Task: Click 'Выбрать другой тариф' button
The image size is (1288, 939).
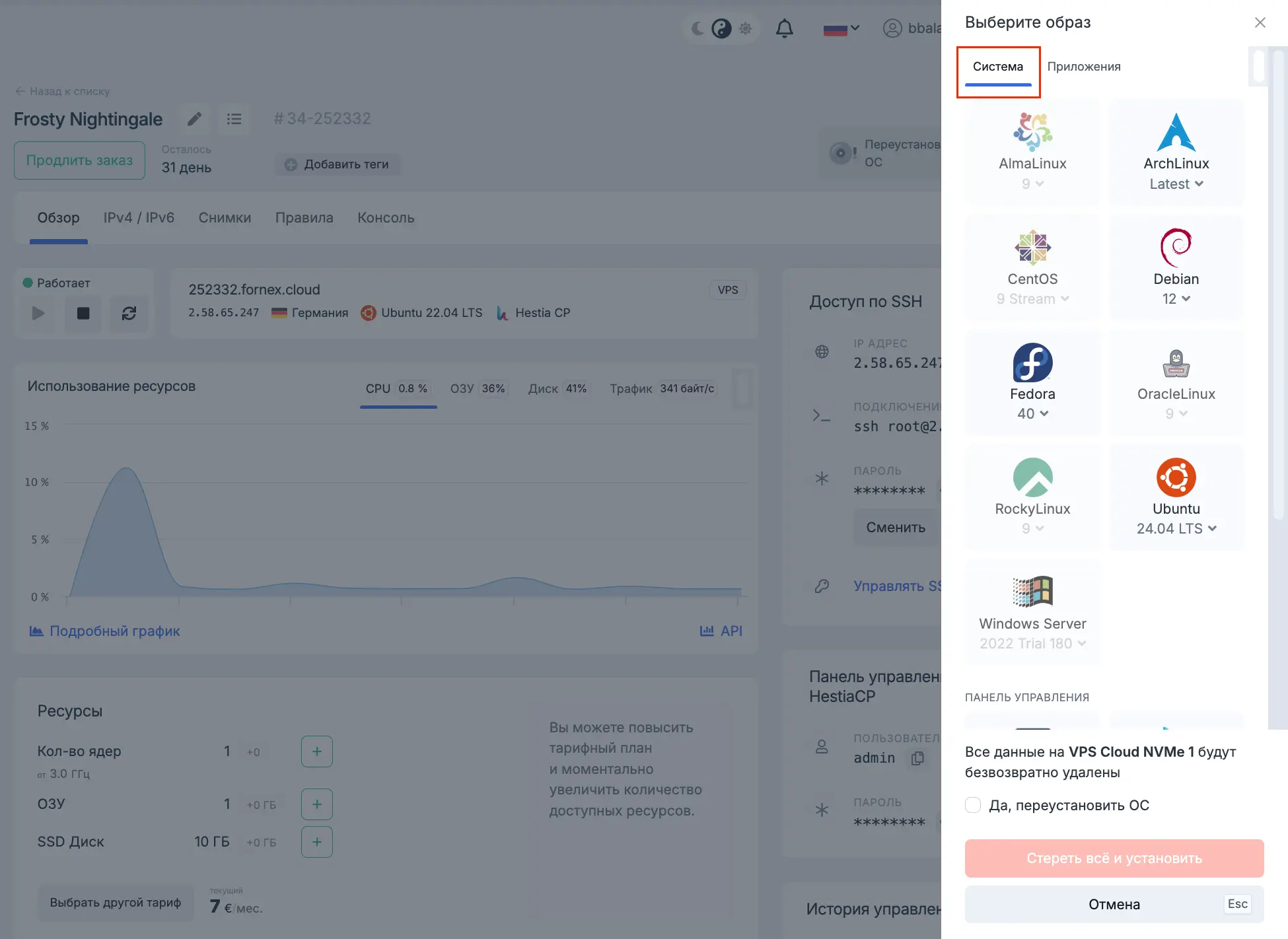Action: 116,903
